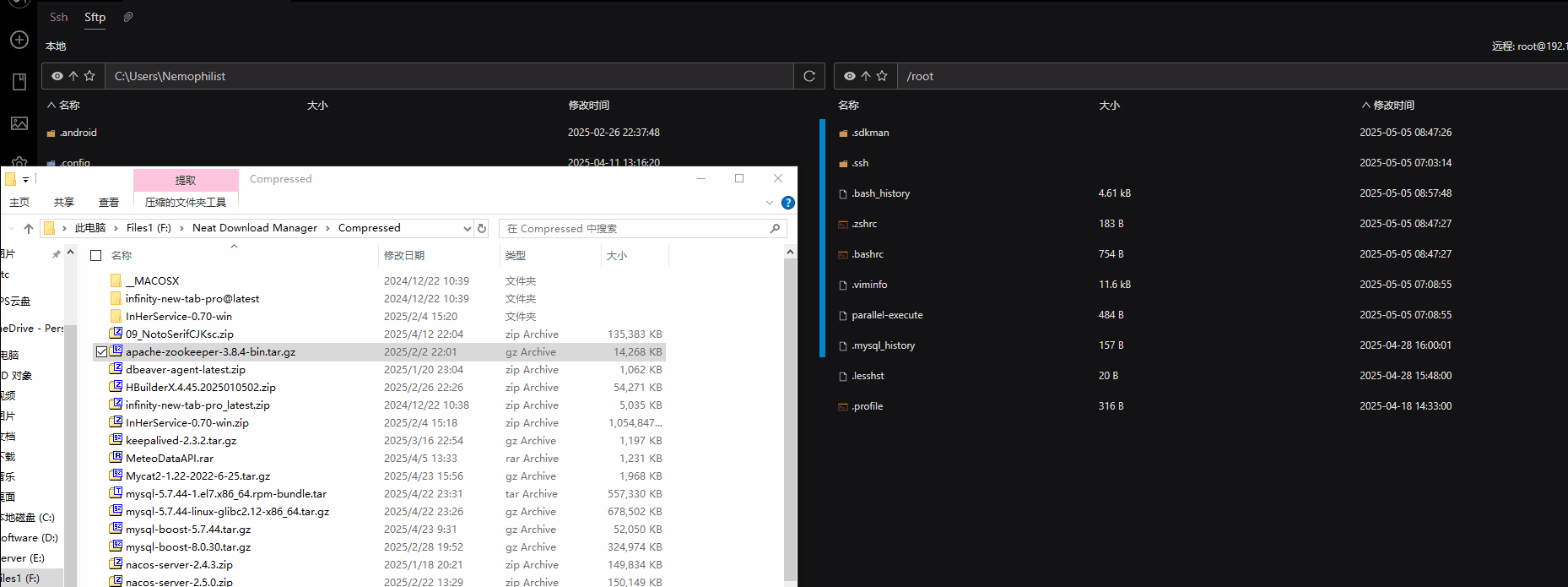The width and height of the screenshot is (1568, 587).
Task: Click the Explorer help question mark icon
Action: tap(787, 203)
